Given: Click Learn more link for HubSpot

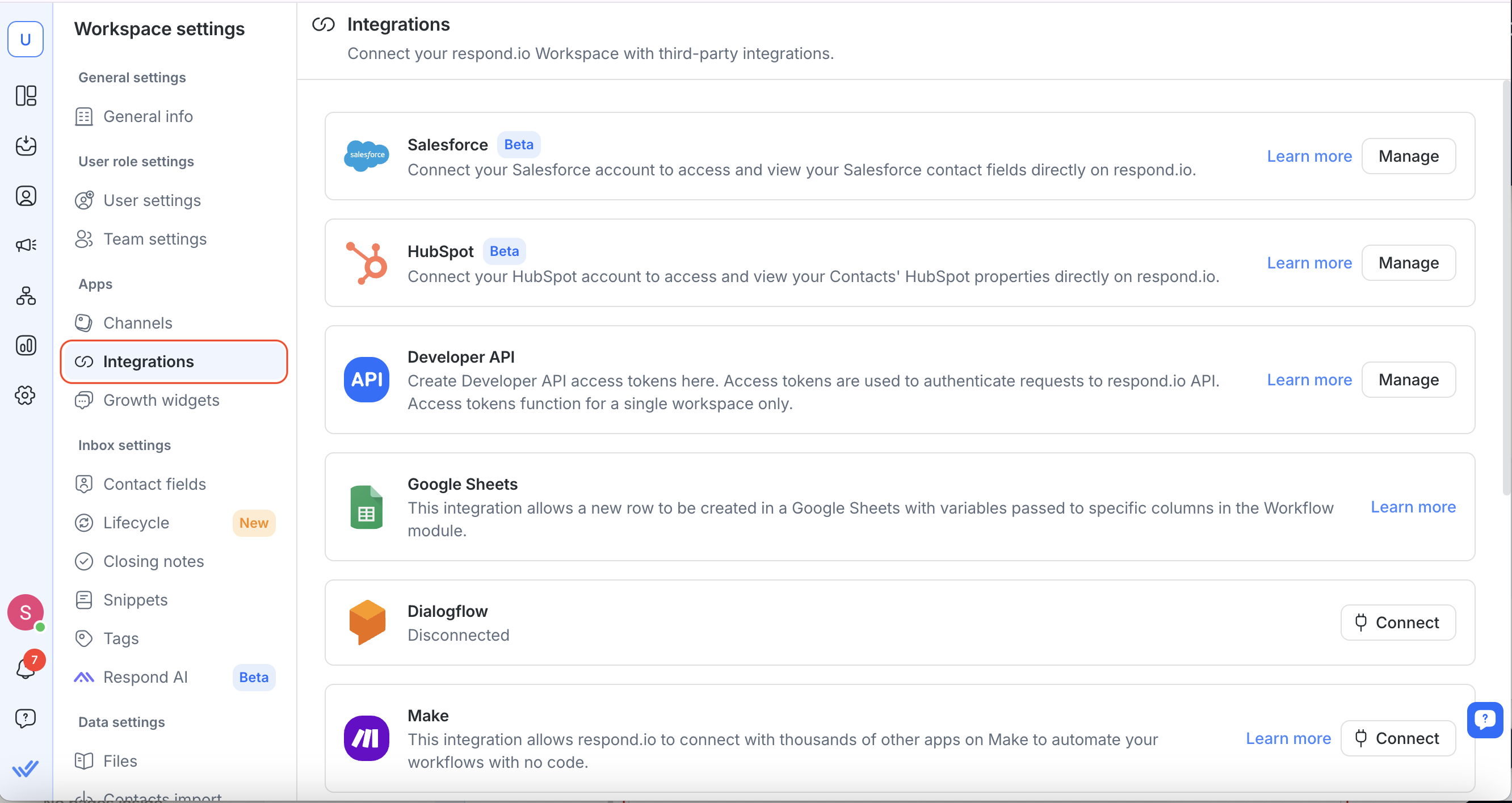Looking at the screenshot, I should [x=1309, y=263].
